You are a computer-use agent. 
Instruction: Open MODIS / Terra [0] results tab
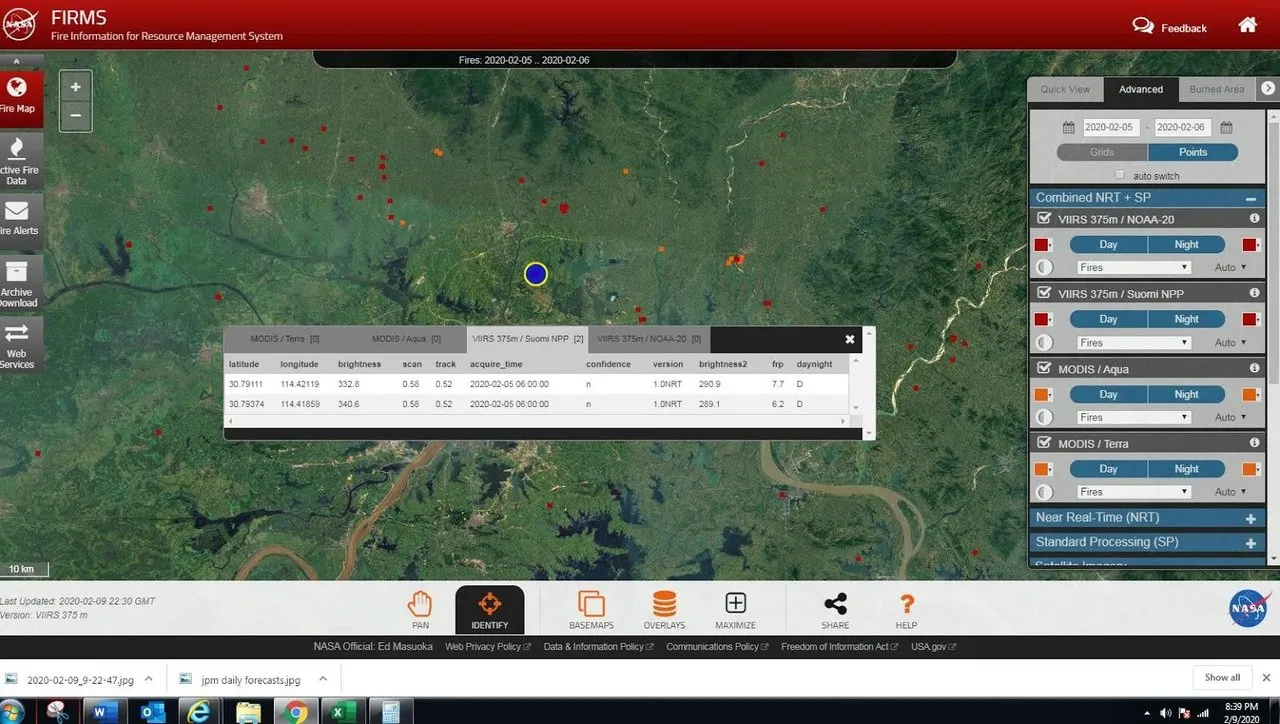tap(285, 339)
